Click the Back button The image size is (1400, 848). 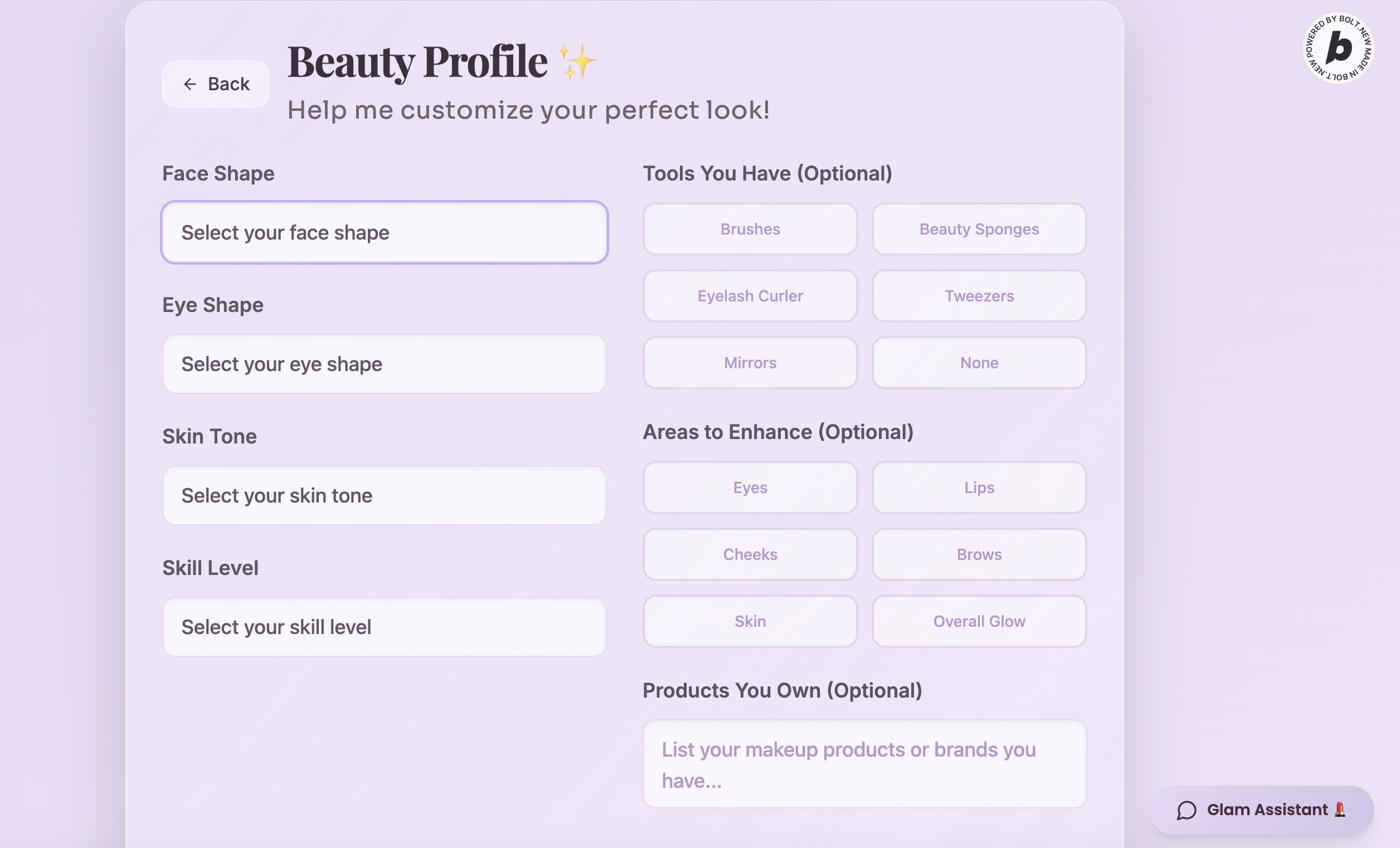click(215, 84)
